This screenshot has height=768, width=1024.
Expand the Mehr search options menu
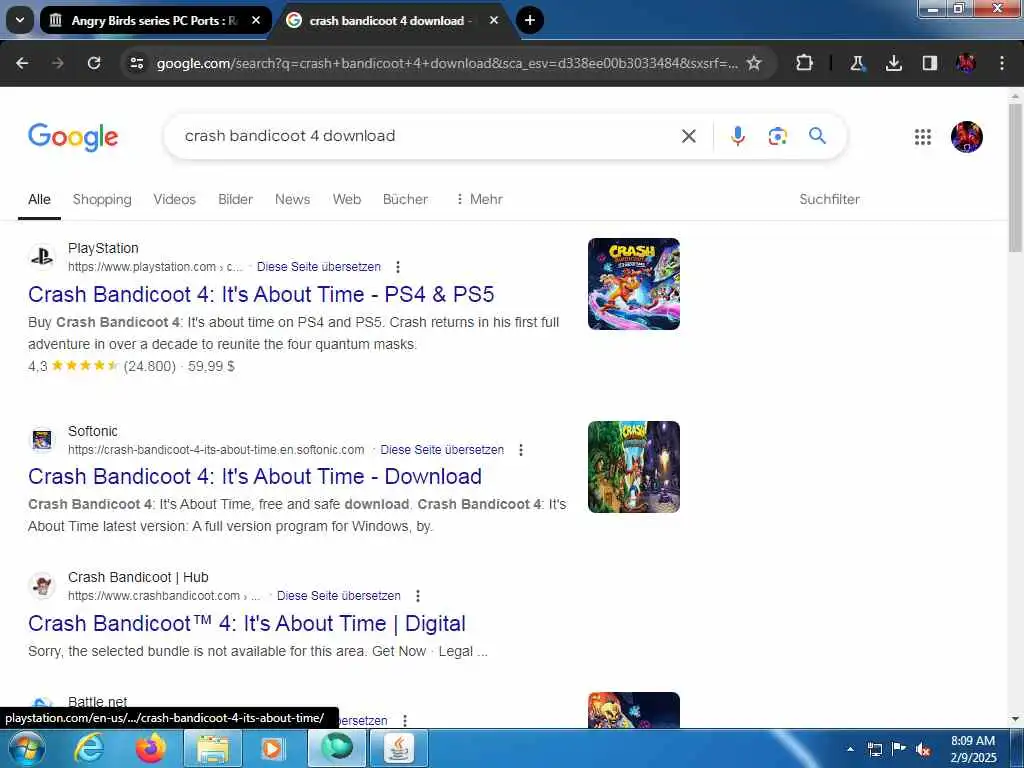[x=479, y=199]
